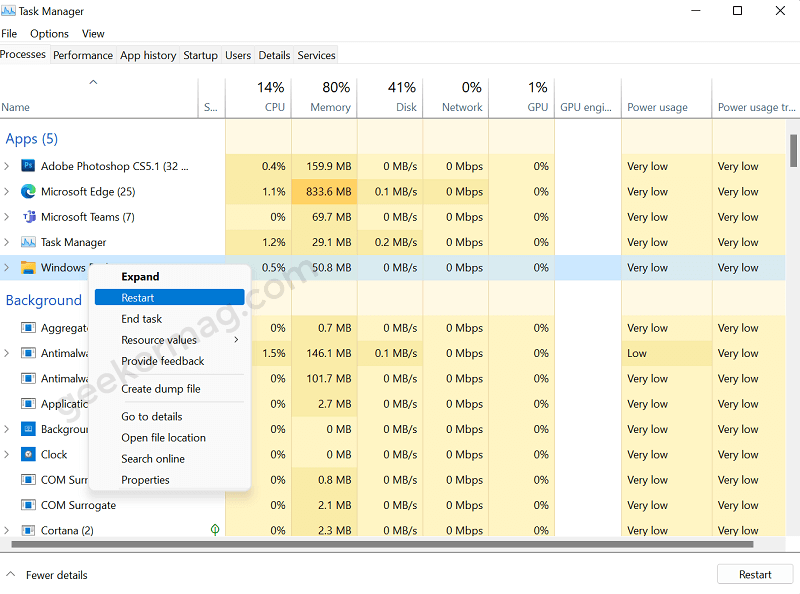
Task: Expand the Antimalware row using 146.1 MB
Action: click(7, 353)
